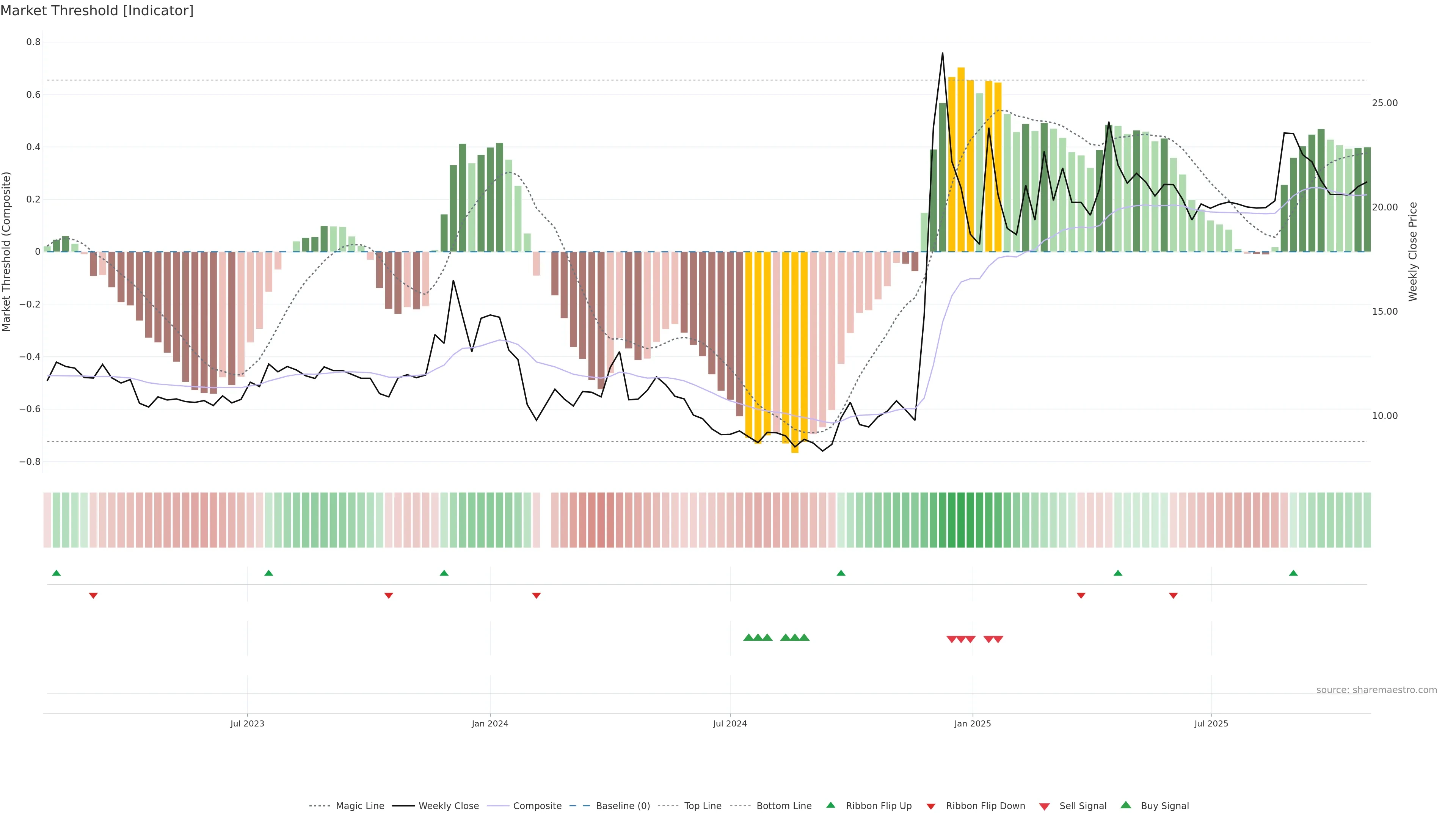Toggle Top Line in the legend
1456x819 pixels.
[x=703, y=806]
